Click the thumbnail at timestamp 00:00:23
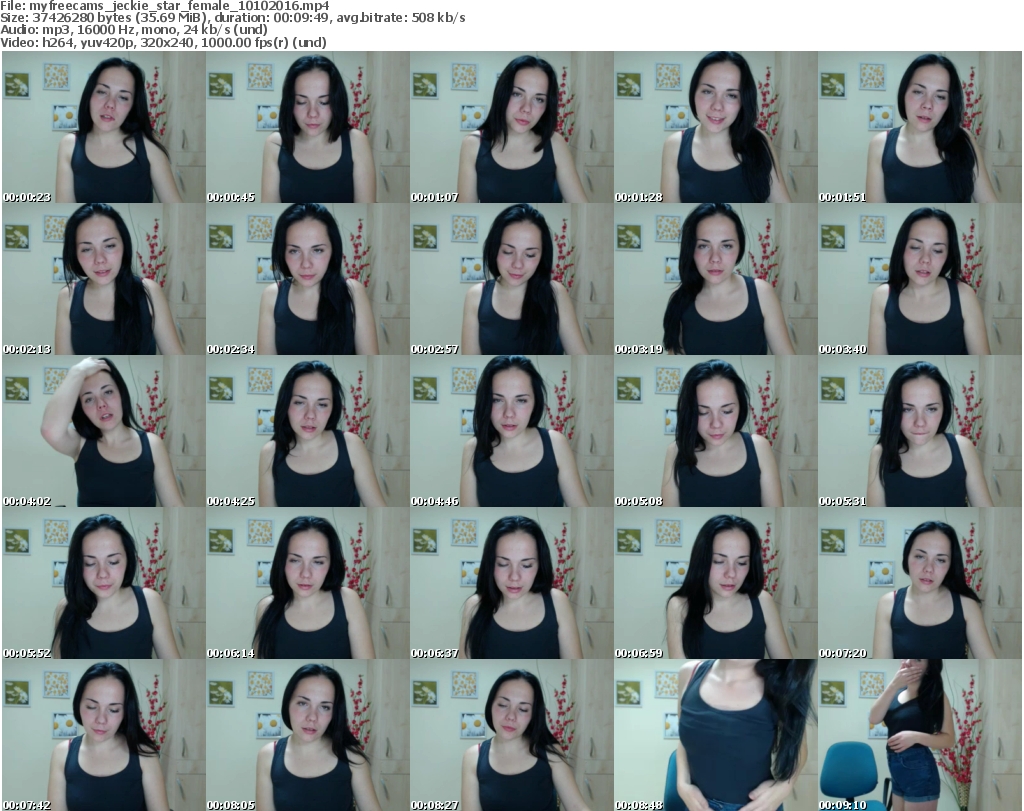1024x811 pixels. [x=103, y=128]
